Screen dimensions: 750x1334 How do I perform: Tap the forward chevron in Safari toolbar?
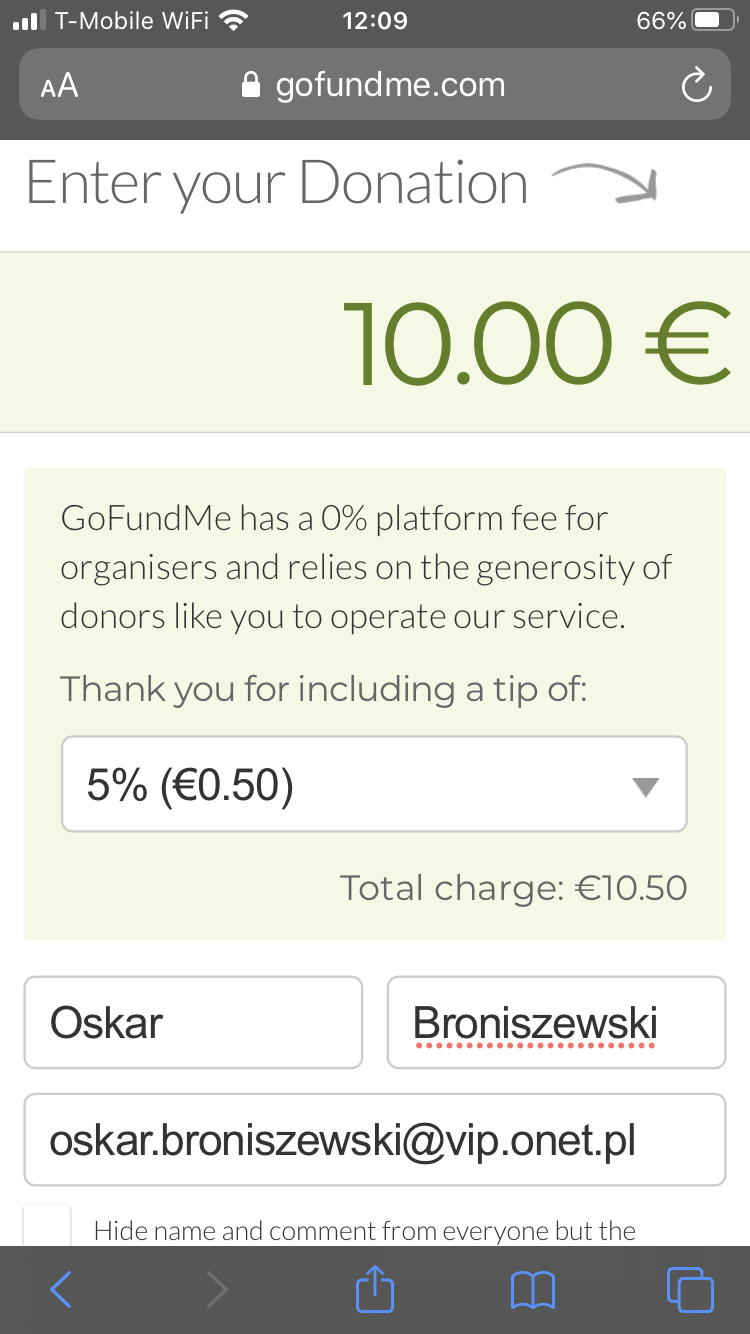pos(216,1290)
